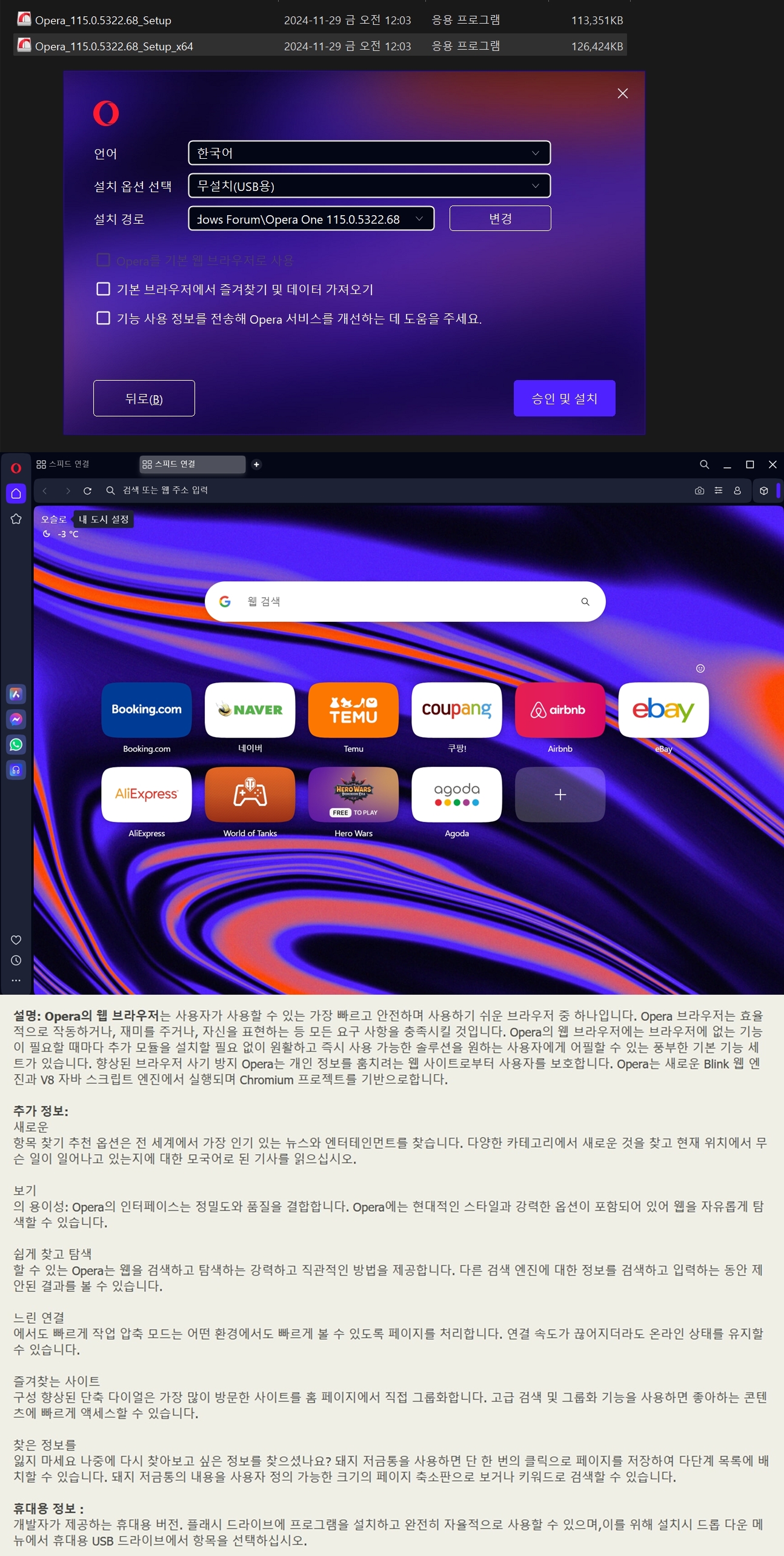This screenshot has width=784, height=1556.
Task: Open the 설치 옵션 선택 dropdown
Action: 369,185
